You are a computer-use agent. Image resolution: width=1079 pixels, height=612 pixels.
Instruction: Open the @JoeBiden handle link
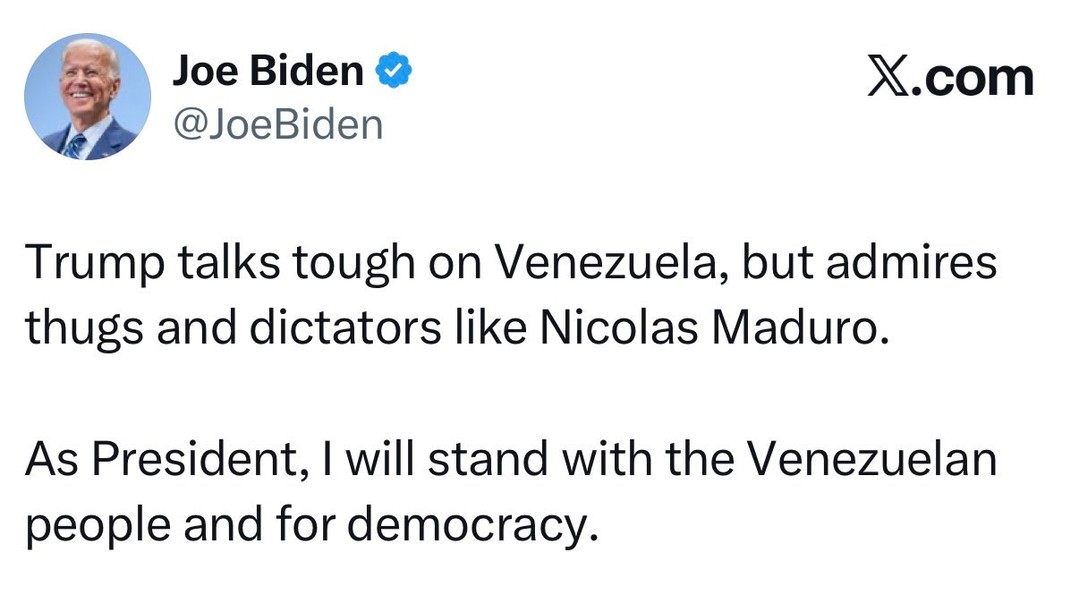click(277, 125)
